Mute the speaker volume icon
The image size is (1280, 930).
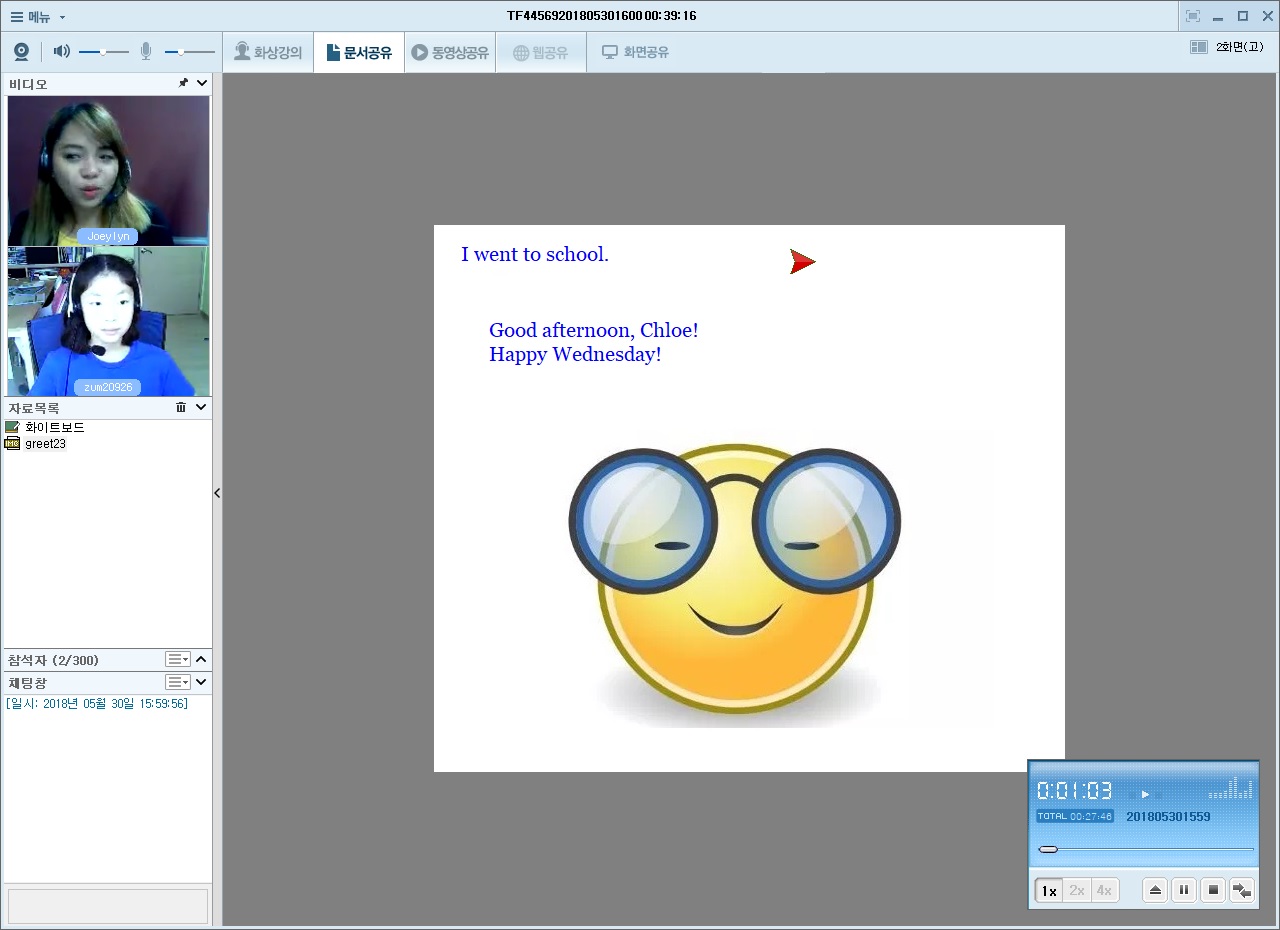(x=61, y=52)
